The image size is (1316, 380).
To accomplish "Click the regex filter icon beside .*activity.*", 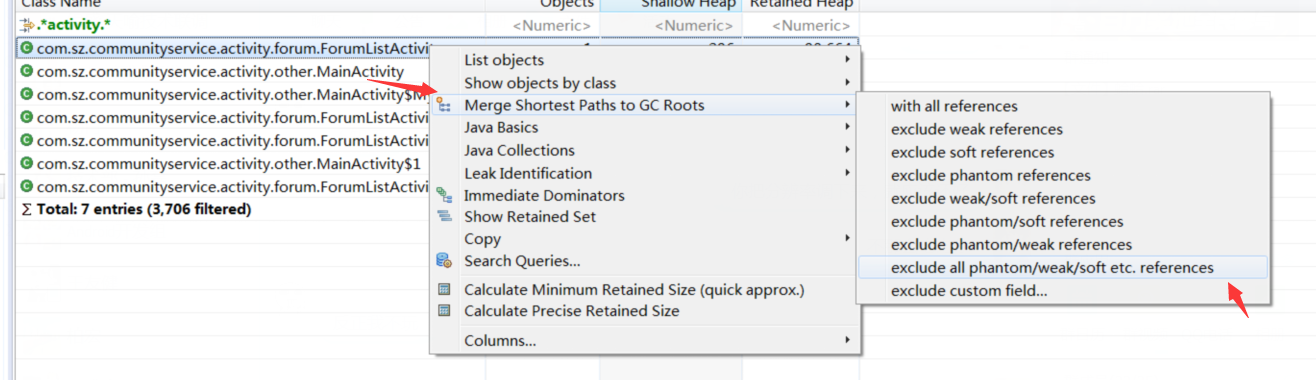I will point(27,25).
